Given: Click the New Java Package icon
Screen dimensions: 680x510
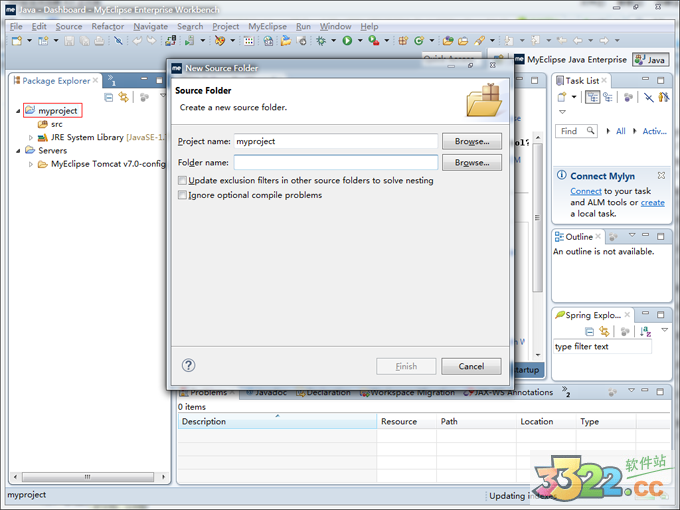Looking at the screenshot, I should (403, 41).
